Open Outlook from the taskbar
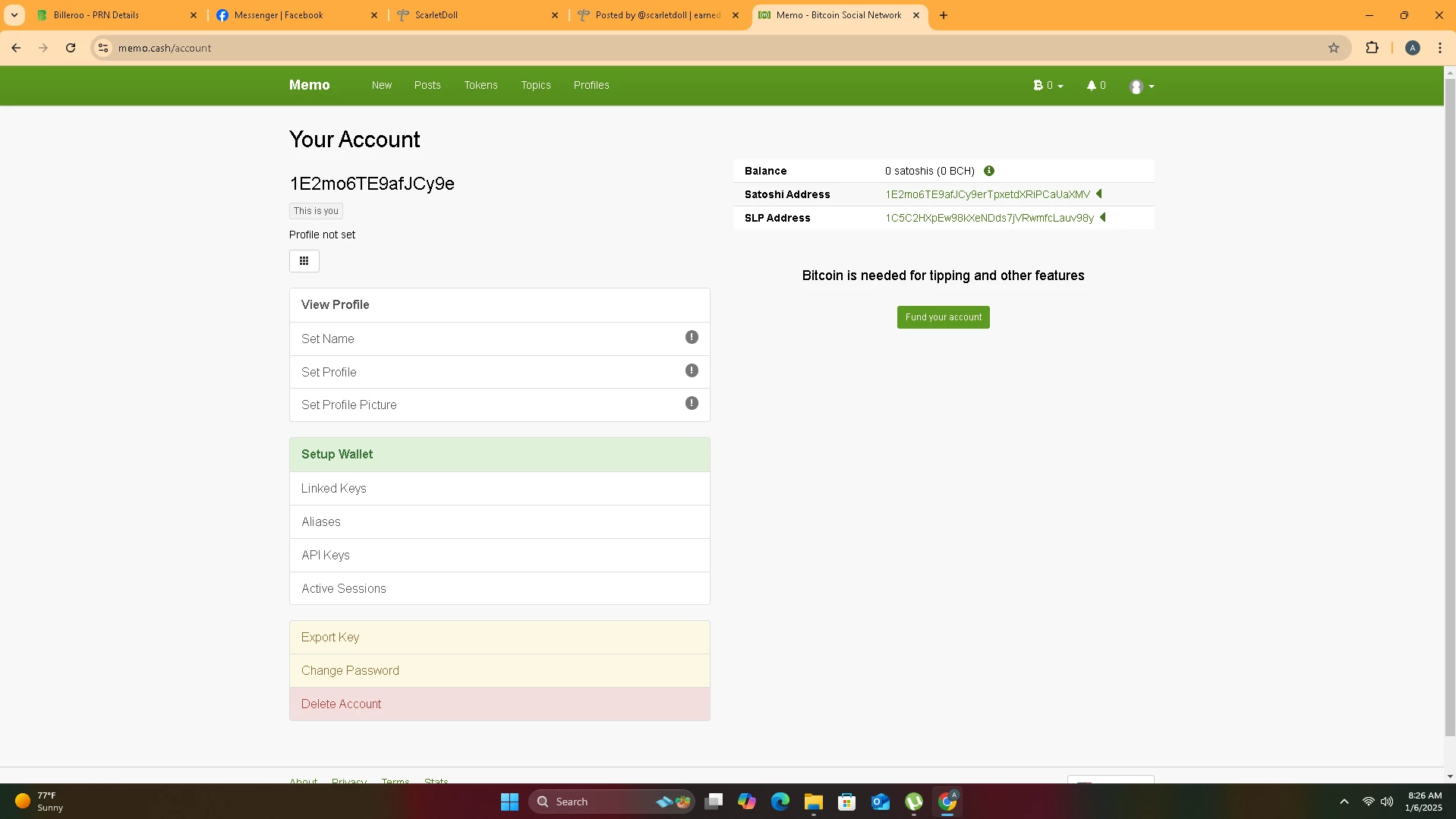The image size is (1456, 819). 881,802
